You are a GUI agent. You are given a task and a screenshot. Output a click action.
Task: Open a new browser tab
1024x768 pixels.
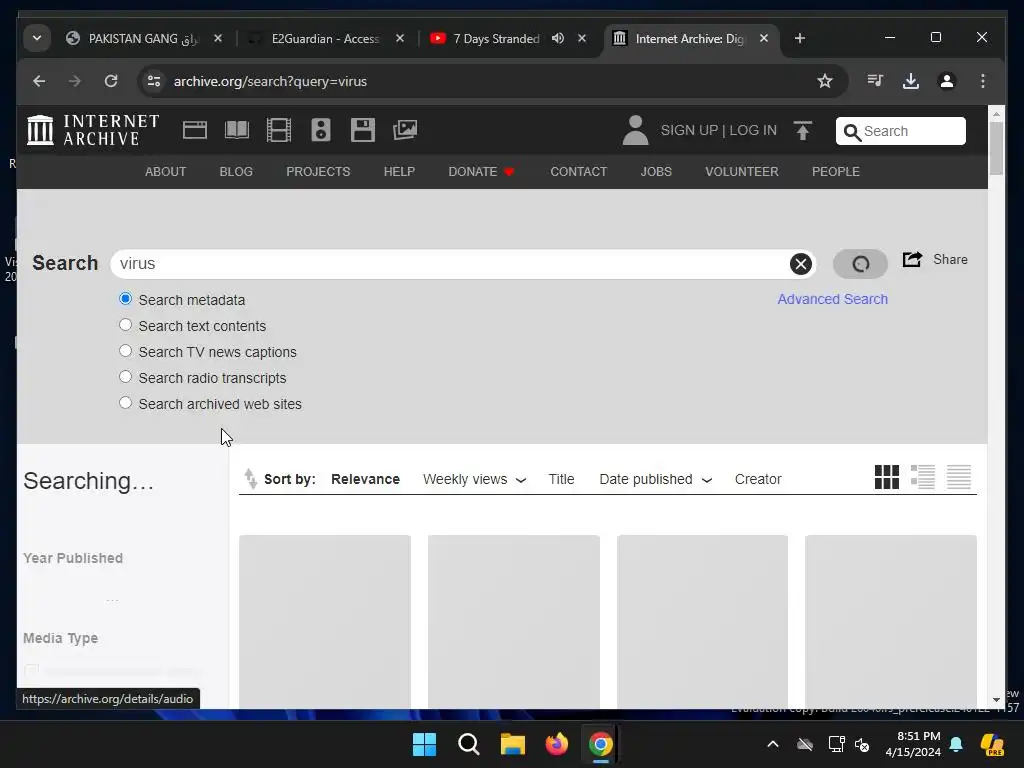pos(799,39)
